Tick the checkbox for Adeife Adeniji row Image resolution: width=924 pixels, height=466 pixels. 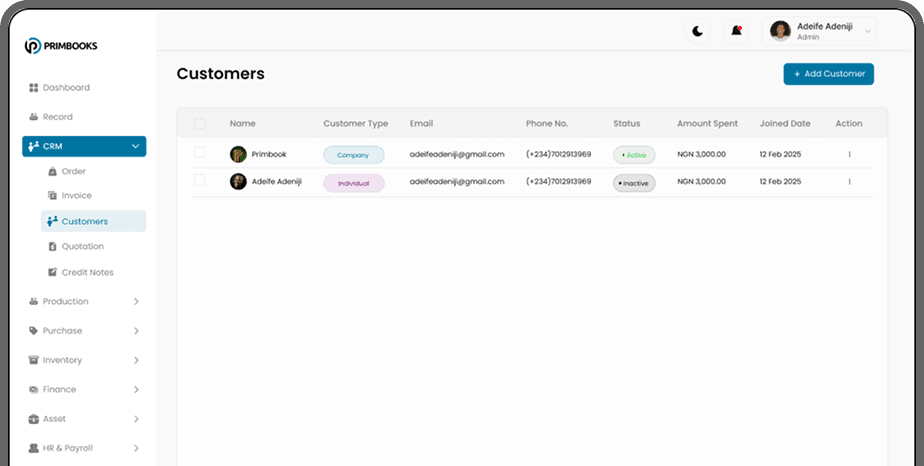[x=200, y=179]
